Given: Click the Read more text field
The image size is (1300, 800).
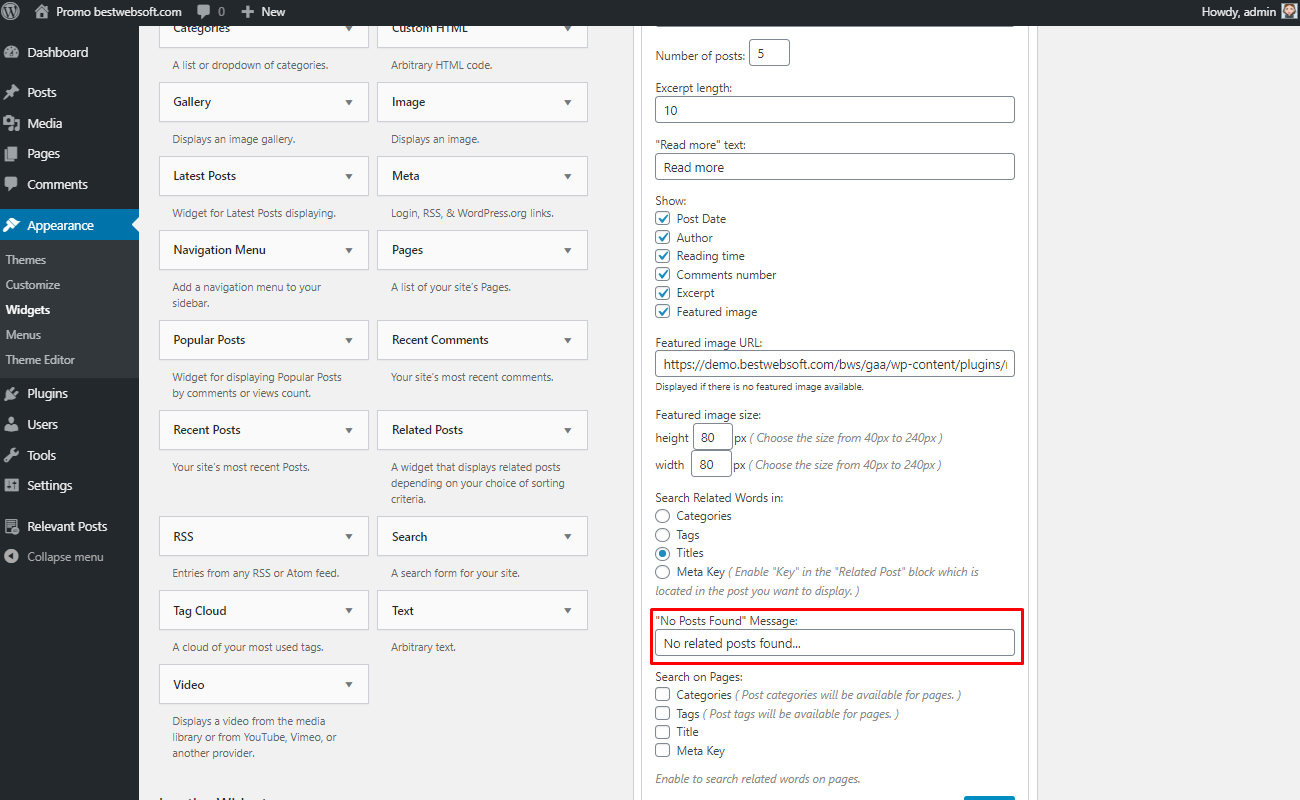Looking at the screenshot, I should tap(835, 167).
